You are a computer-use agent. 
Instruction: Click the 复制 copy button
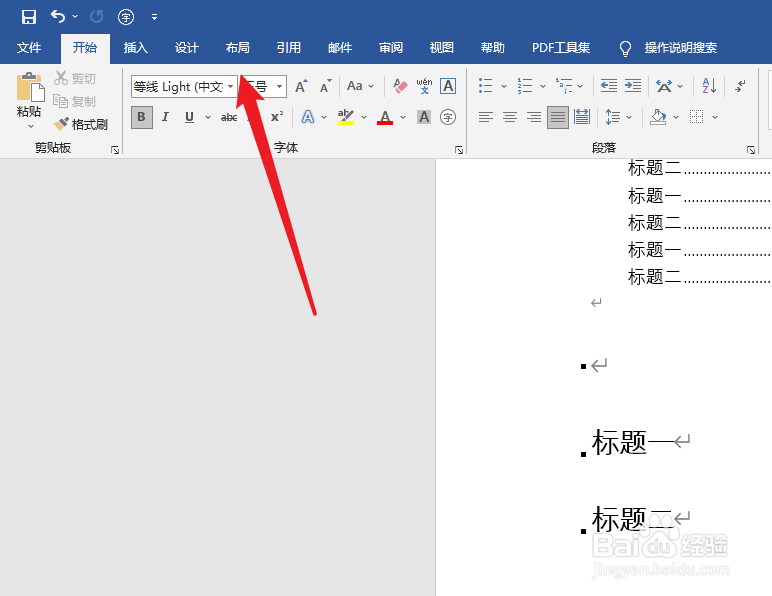click(75, 101)
